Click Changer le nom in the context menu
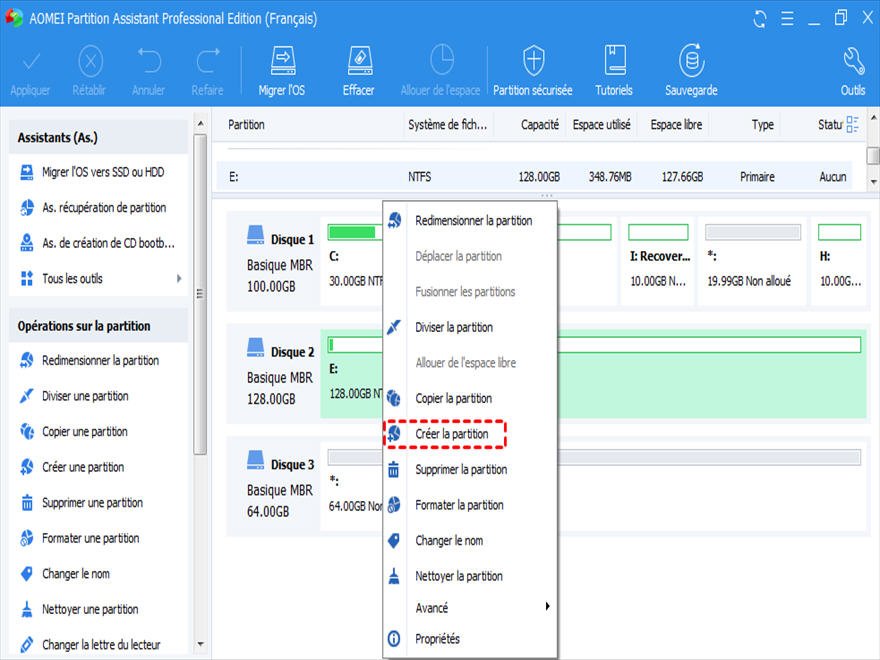 click(x=470, y=540)
